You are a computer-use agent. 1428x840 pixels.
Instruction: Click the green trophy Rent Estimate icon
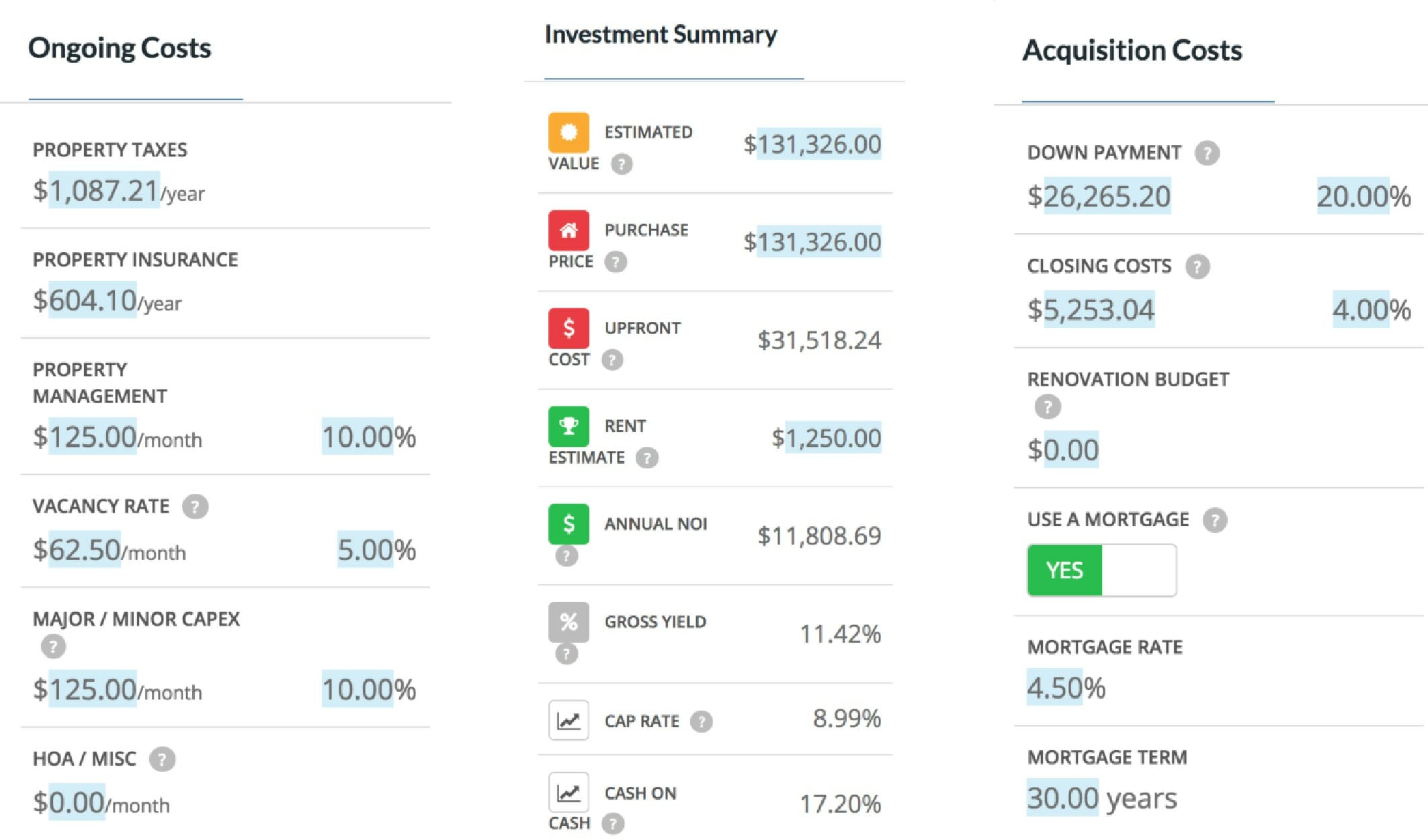(x=569, y=426)
